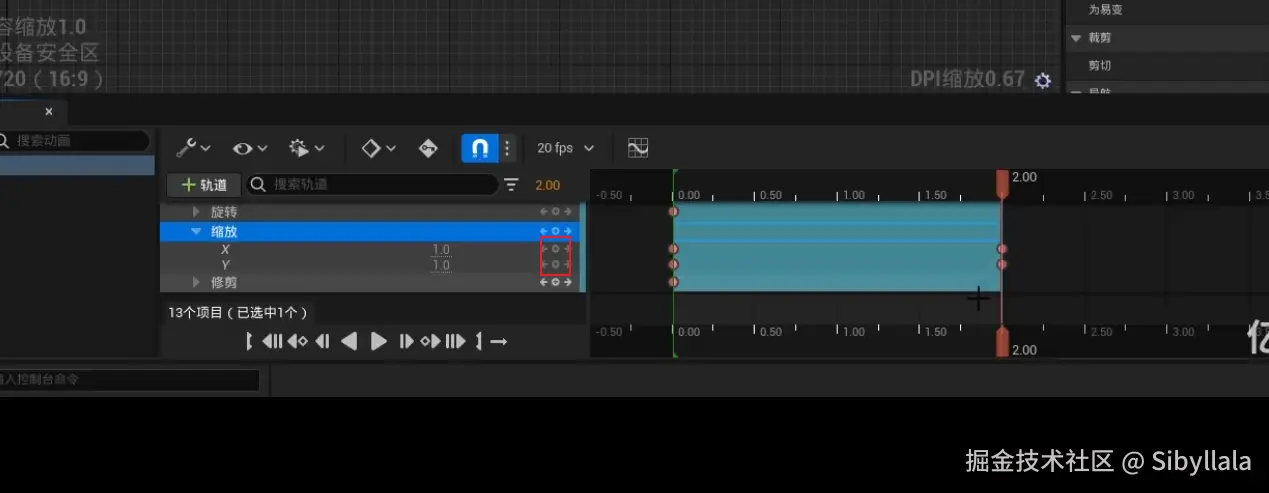Screen dimensions: 1269x493
Task: Open the curve editor icon
Action: click(x=638, y=148)
